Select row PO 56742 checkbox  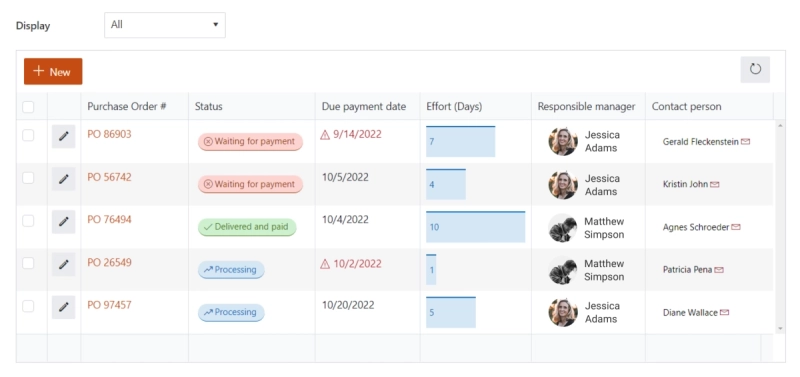28,178
